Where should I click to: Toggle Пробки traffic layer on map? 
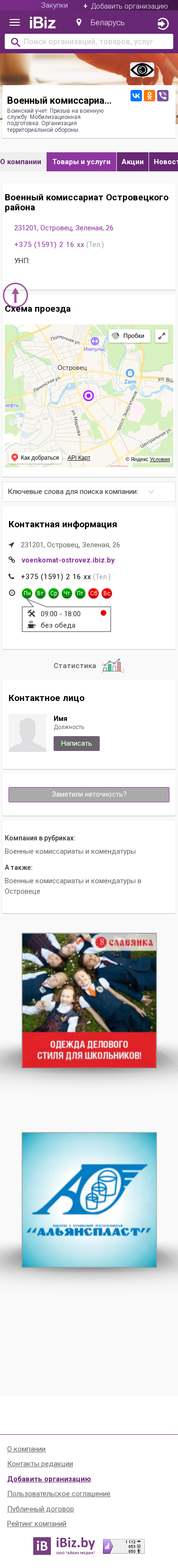coord(129,336)
